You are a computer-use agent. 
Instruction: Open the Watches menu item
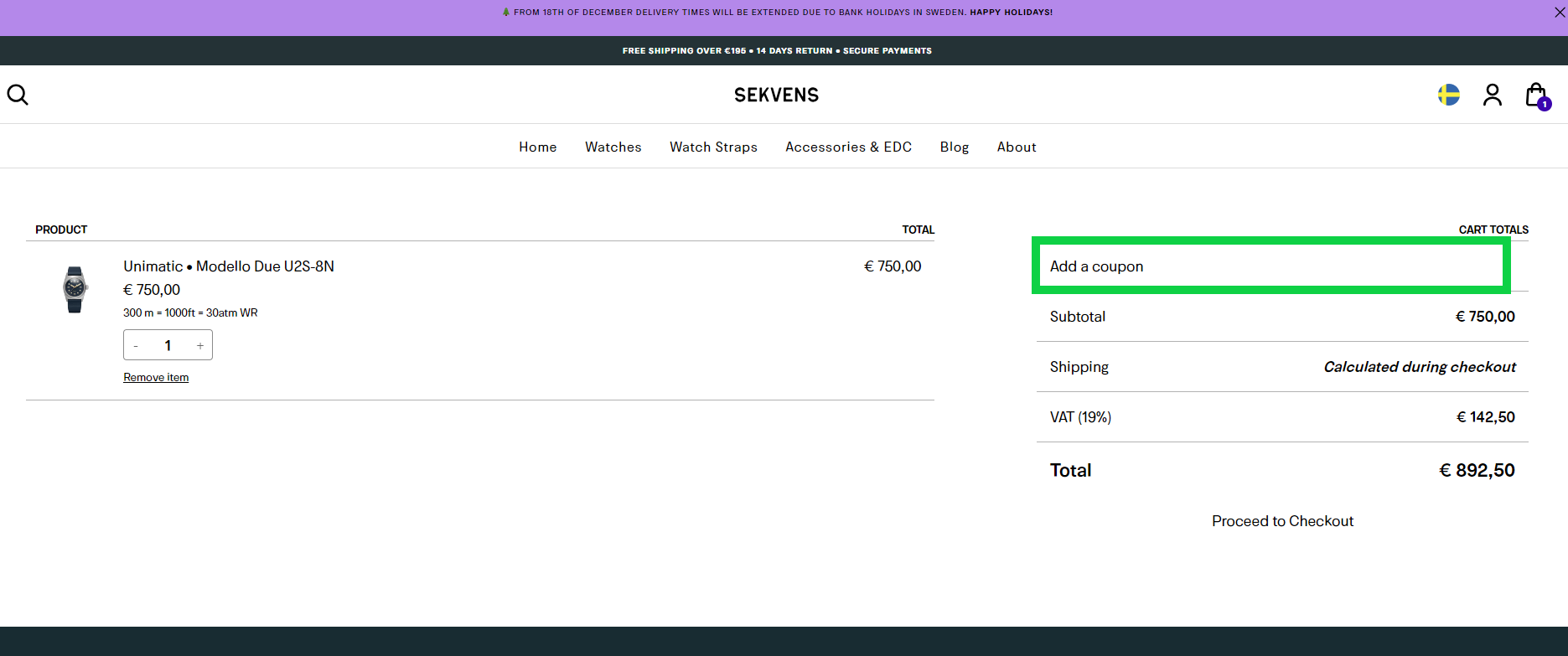[613, 147]
